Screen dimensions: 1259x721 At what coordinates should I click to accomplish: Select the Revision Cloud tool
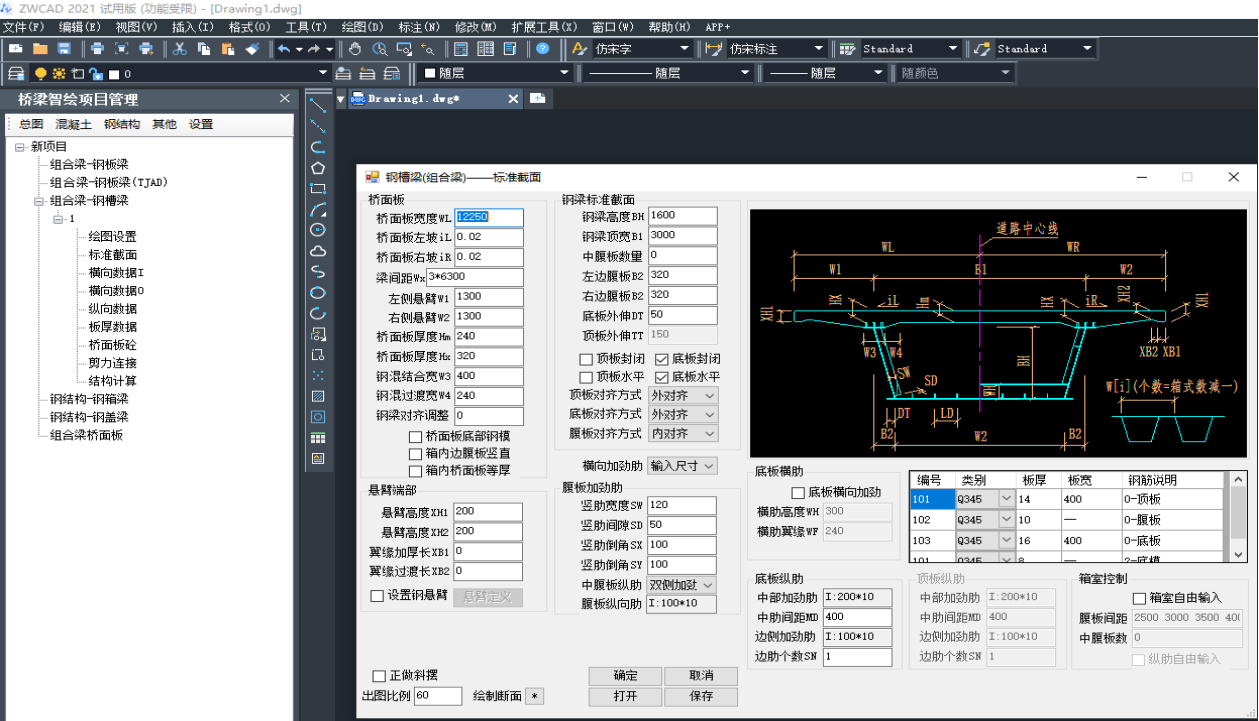[318, 251]
